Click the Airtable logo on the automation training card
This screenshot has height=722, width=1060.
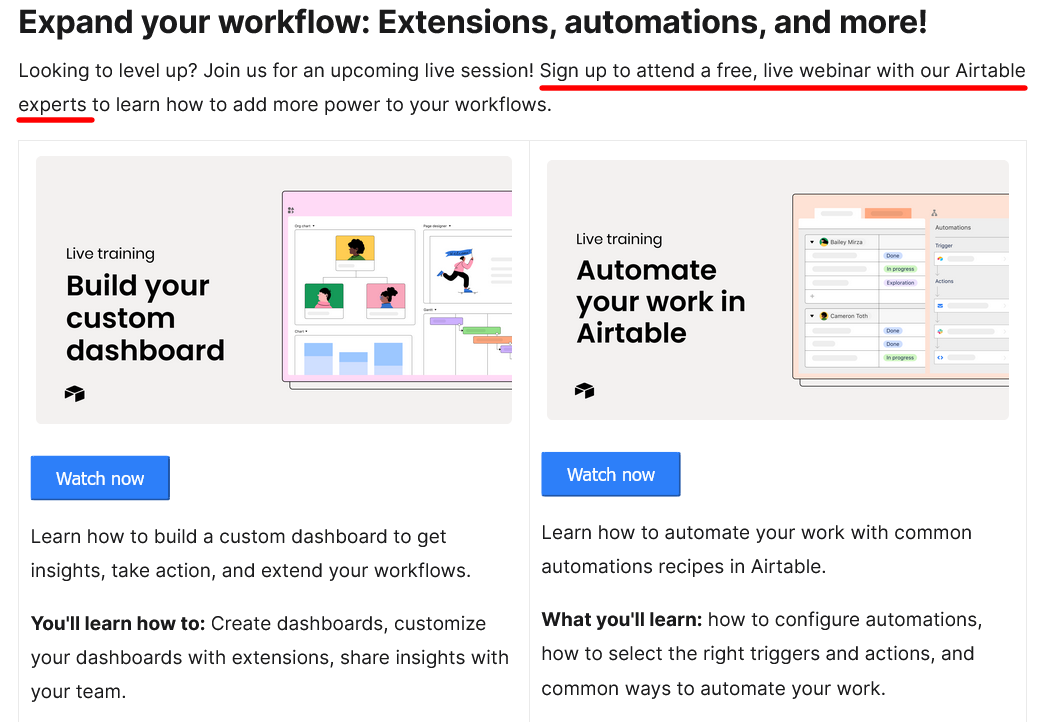click(584, 390)
